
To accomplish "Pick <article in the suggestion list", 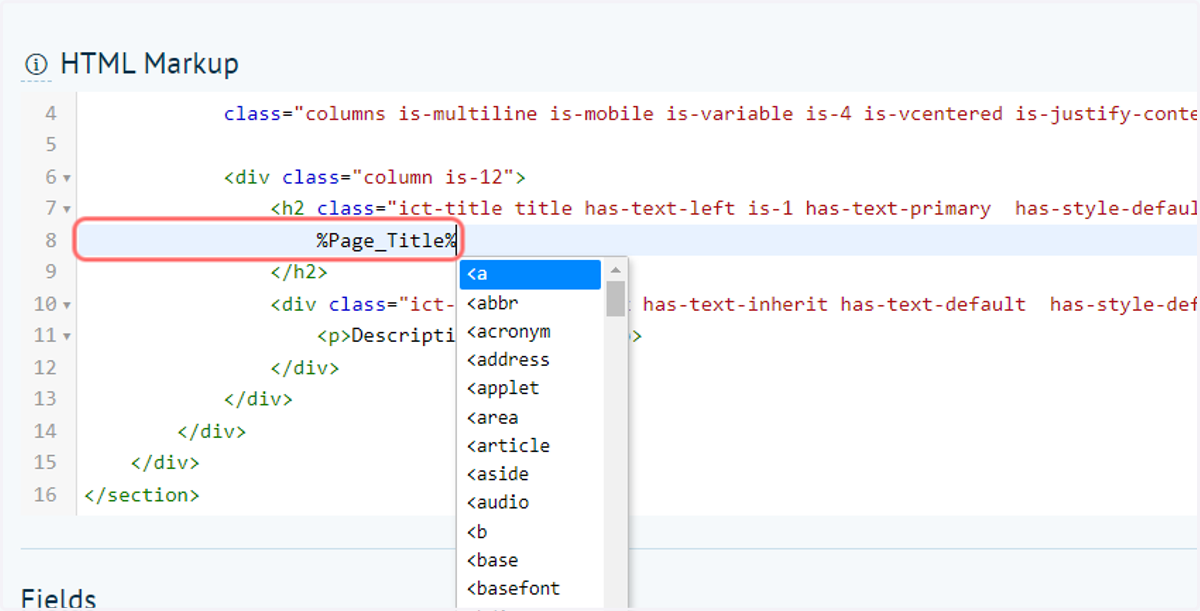I will tap(530, 445).
